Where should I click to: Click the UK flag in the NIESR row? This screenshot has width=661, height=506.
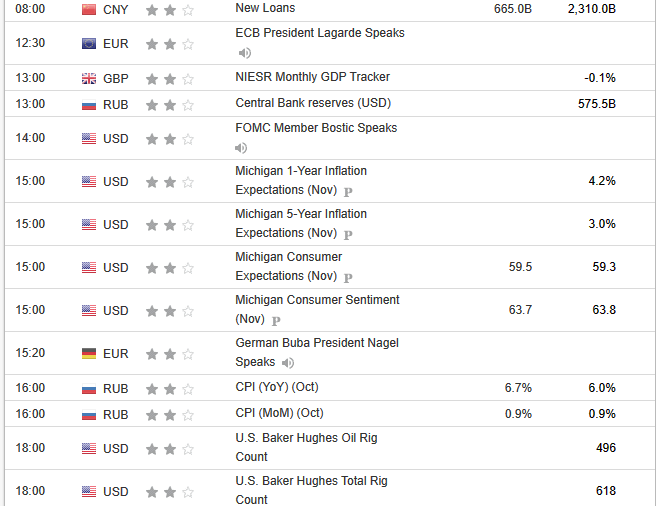tap(89, 78)
